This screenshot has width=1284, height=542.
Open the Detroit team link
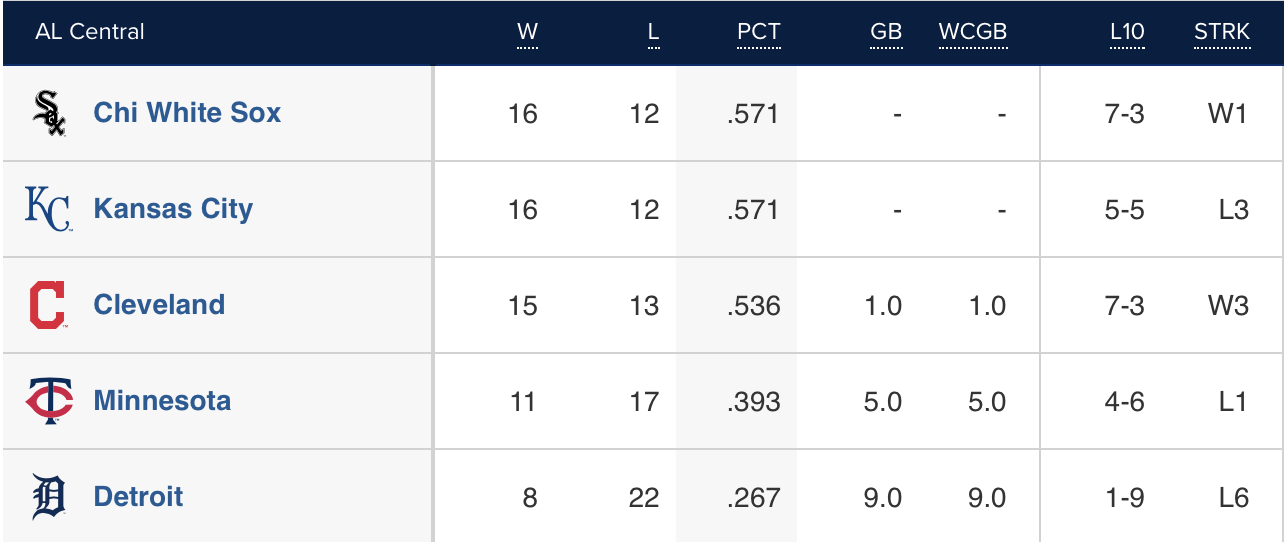138,497
